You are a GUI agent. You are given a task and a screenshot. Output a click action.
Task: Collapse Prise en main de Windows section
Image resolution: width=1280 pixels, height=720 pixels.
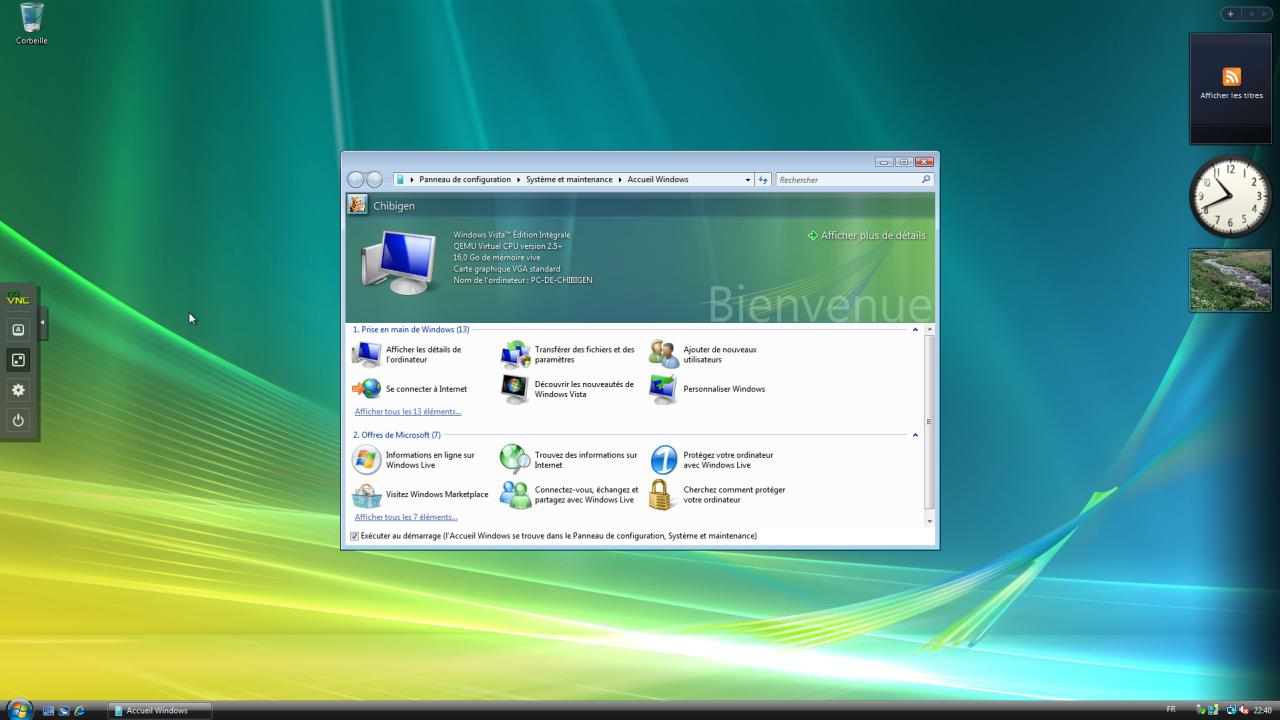[x=915, y=329]
